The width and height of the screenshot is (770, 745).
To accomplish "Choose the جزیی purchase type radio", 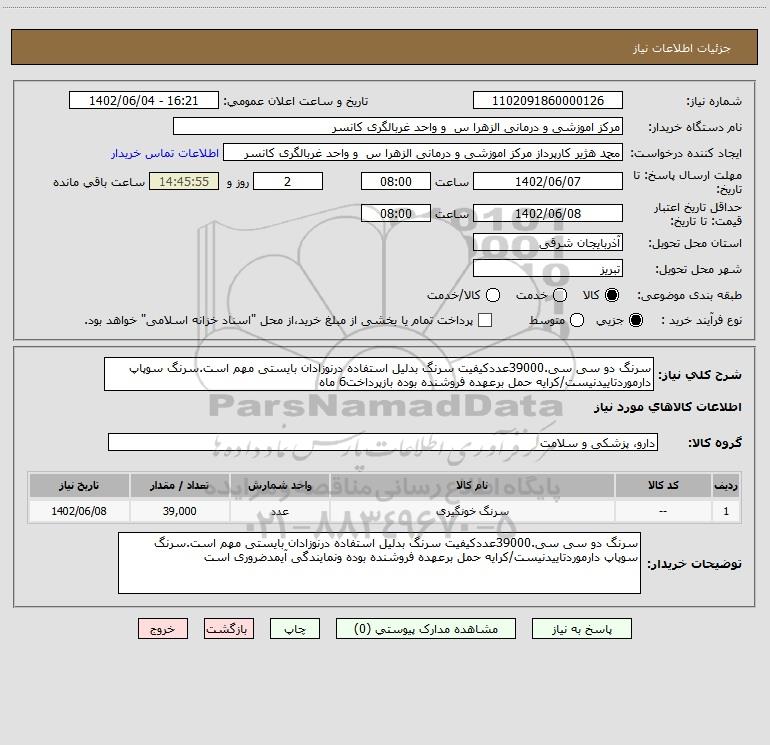I will 635,320.
